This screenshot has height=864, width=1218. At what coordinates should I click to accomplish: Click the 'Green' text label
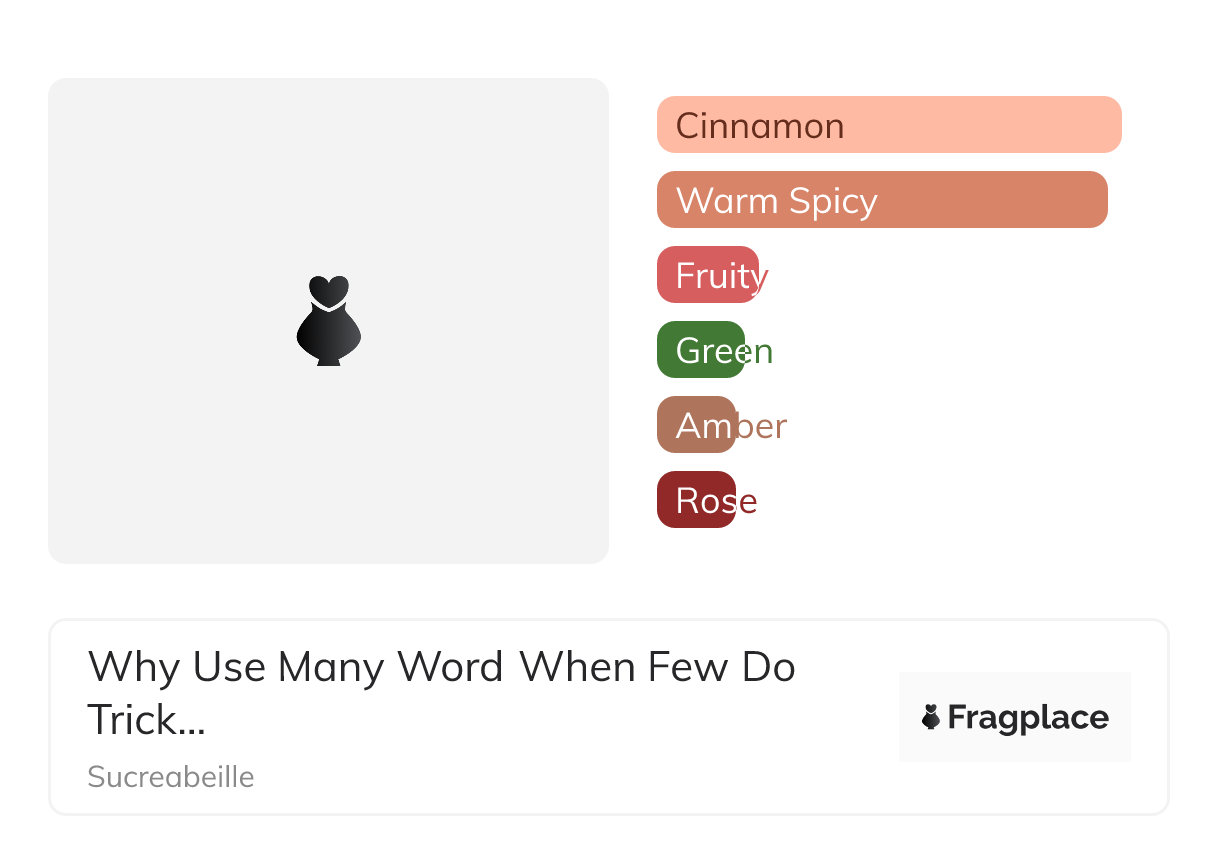point(724,351)
